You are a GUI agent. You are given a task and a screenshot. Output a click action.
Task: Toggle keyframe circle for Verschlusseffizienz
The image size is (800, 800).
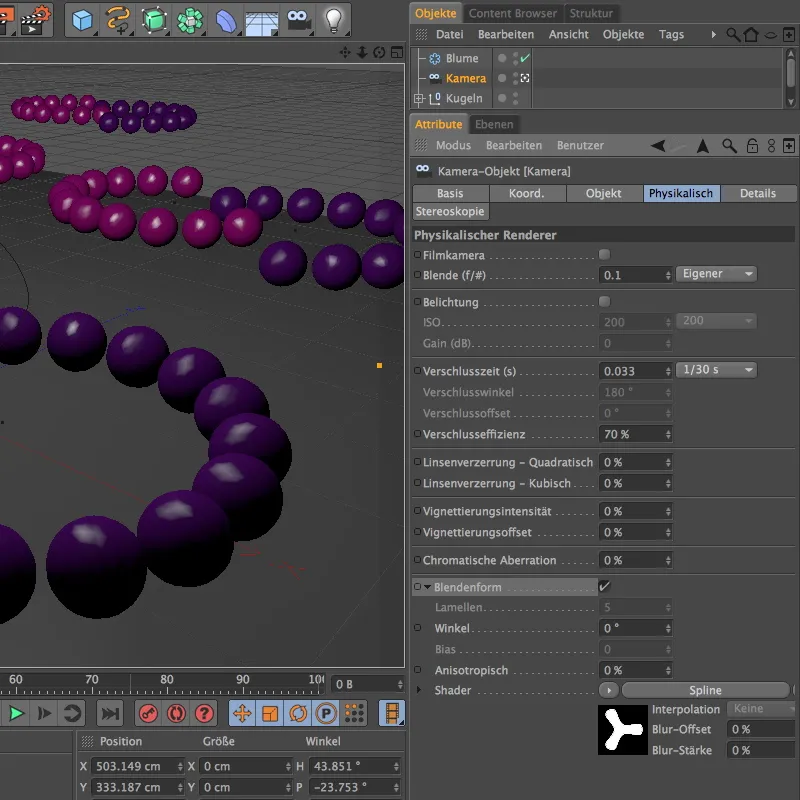tap(417, 434)
